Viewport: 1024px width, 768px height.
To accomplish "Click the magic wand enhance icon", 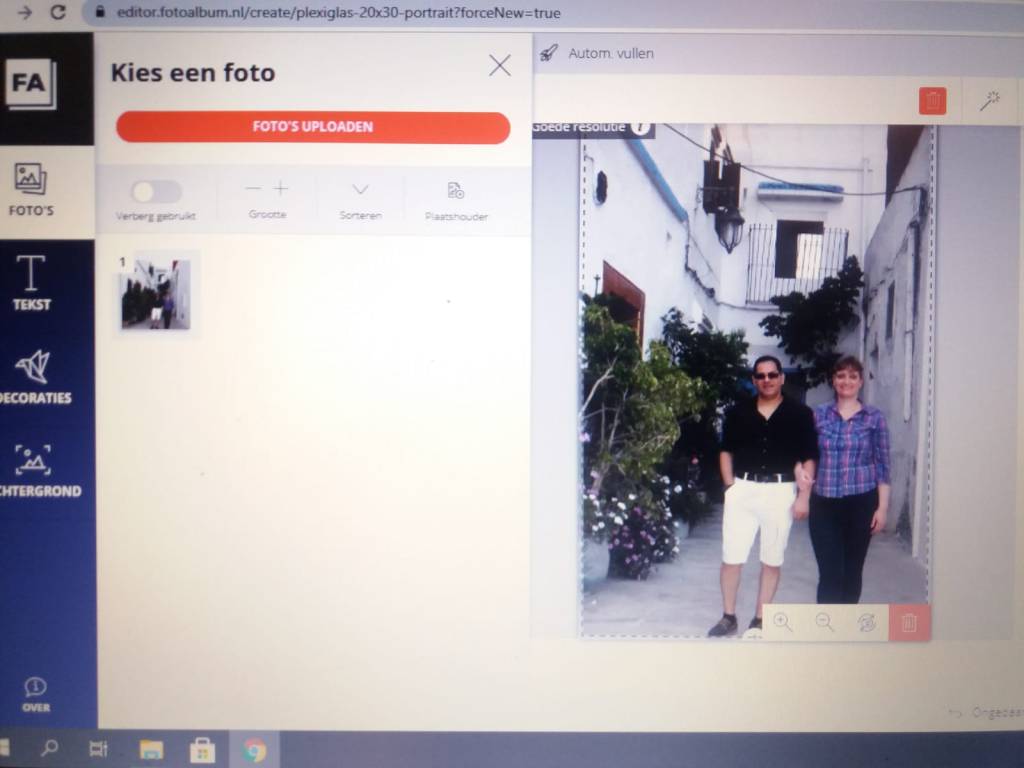I will [x=989, y=101].
